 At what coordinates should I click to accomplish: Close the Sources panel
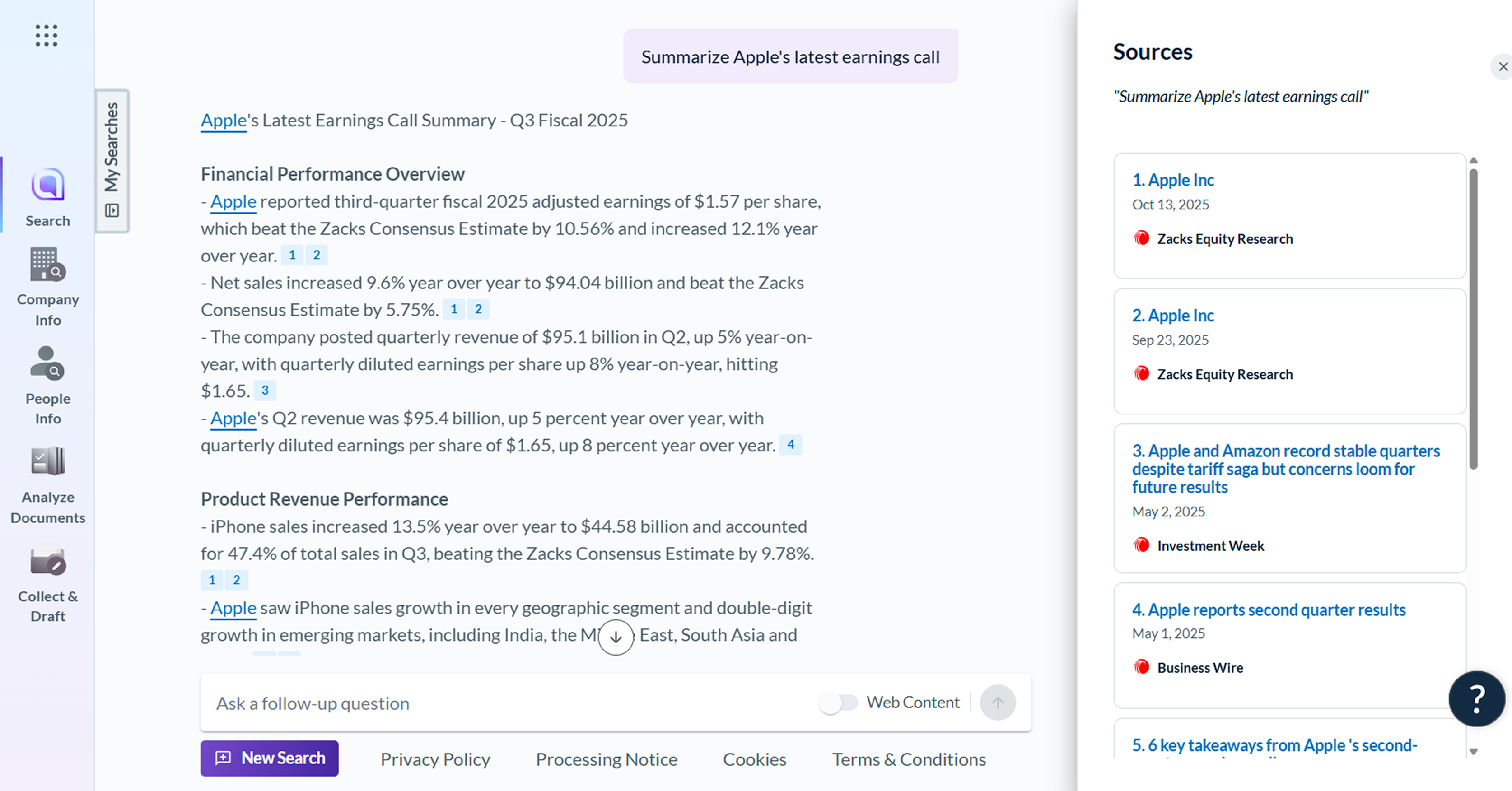click(x=1503, y=67)
